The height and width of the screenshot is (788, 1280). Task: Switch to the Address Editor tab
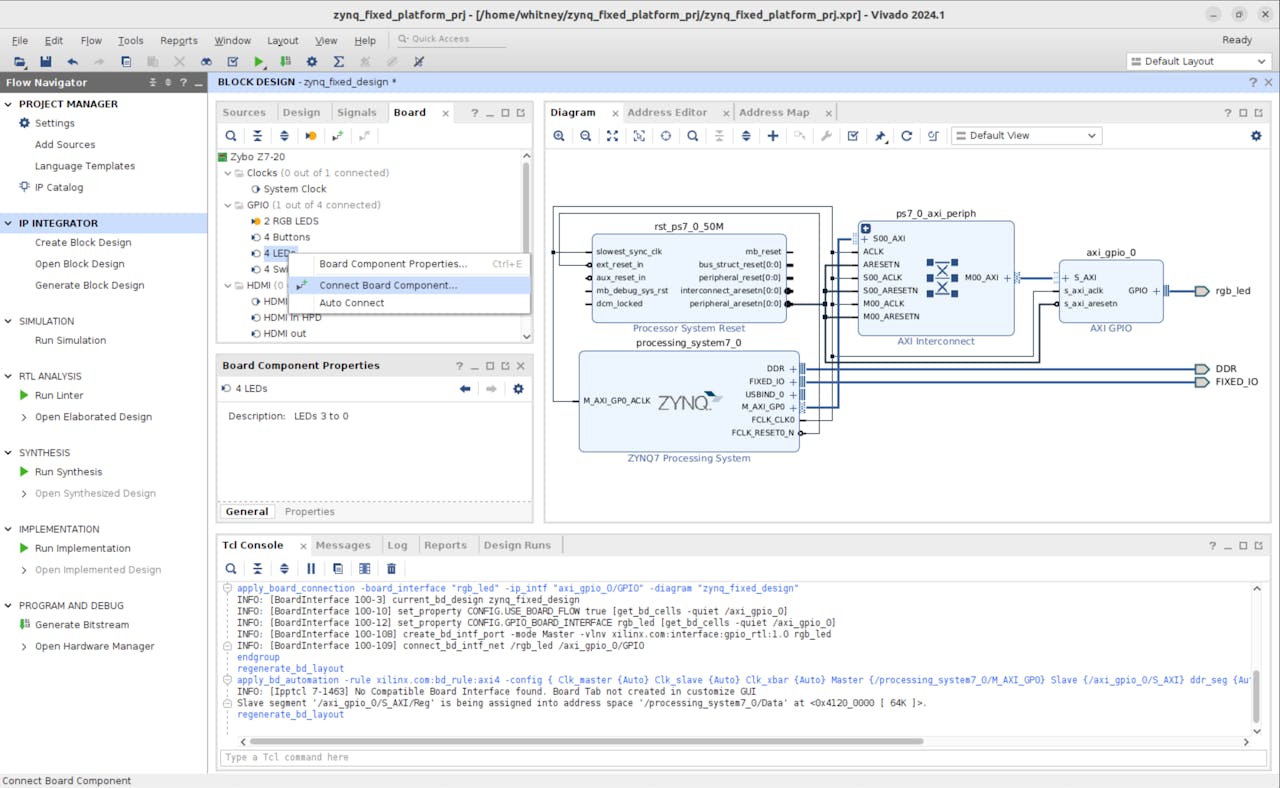click(x=667, y=112)
